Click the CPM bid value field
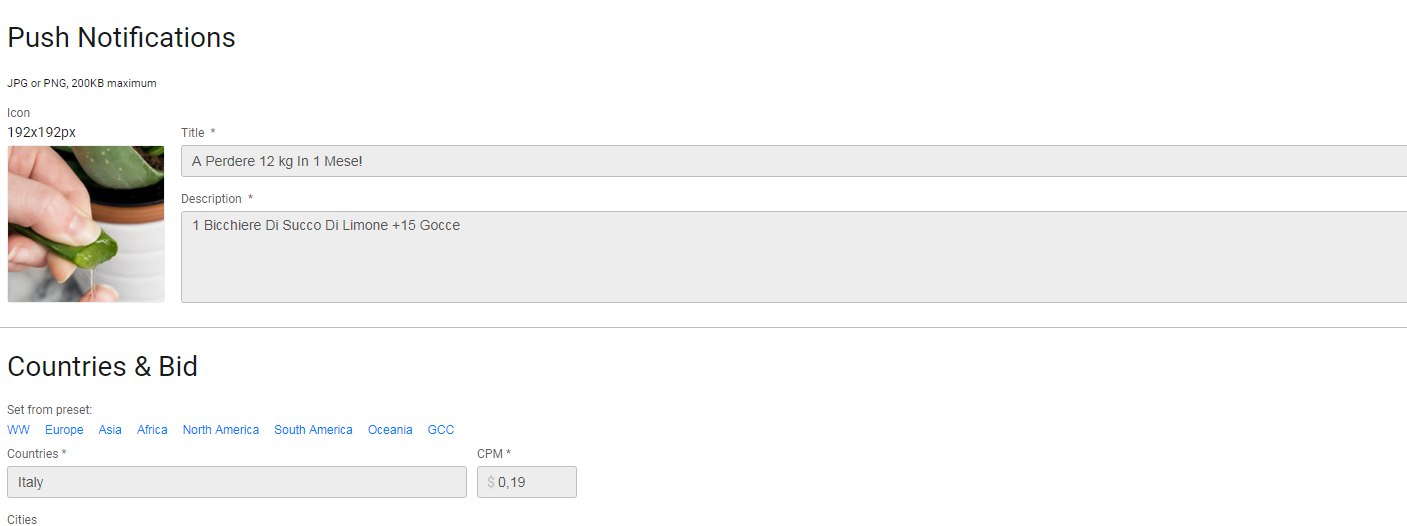The height and width of the screenshot is (526, 1407). coord(527,482)
